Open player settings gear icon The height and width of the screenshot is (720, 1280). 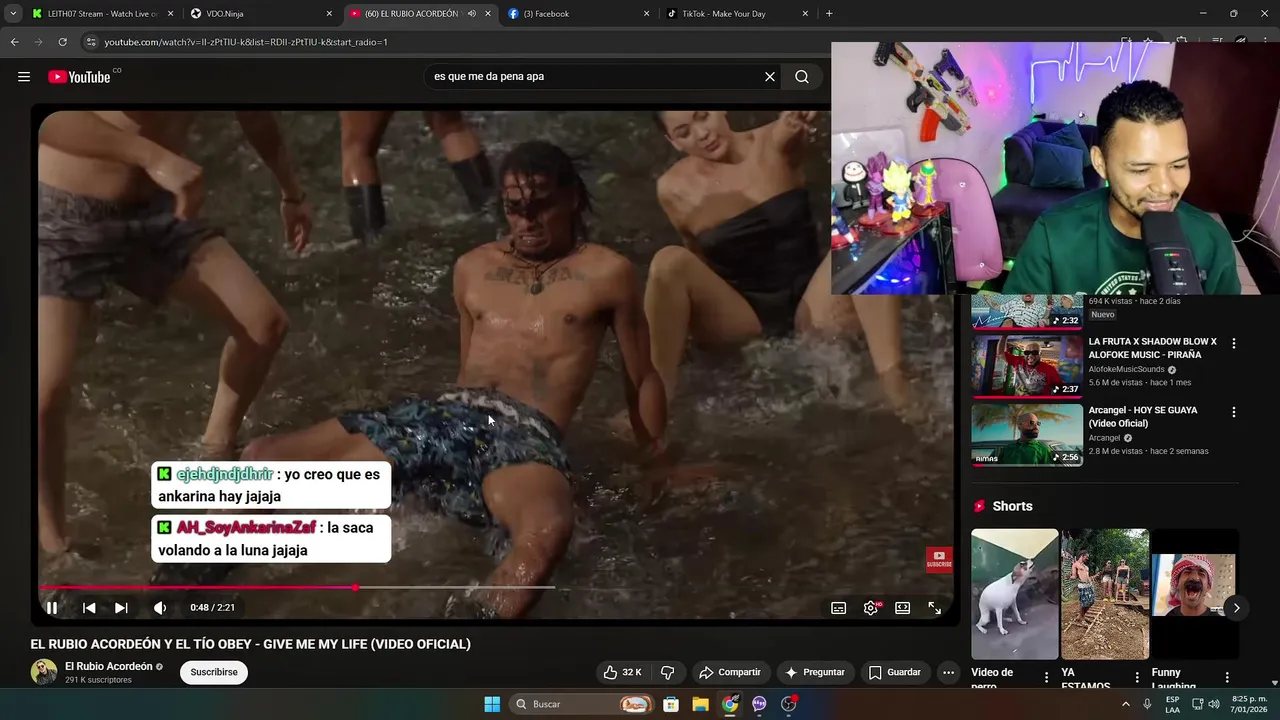(871, 608)
